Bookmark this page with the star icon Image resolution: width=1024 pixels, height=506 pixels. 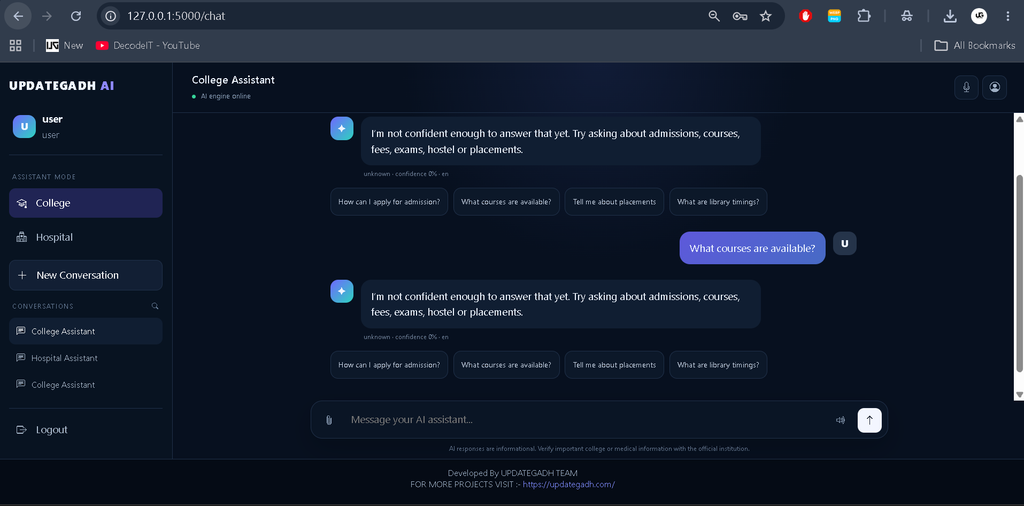point(765,16)
